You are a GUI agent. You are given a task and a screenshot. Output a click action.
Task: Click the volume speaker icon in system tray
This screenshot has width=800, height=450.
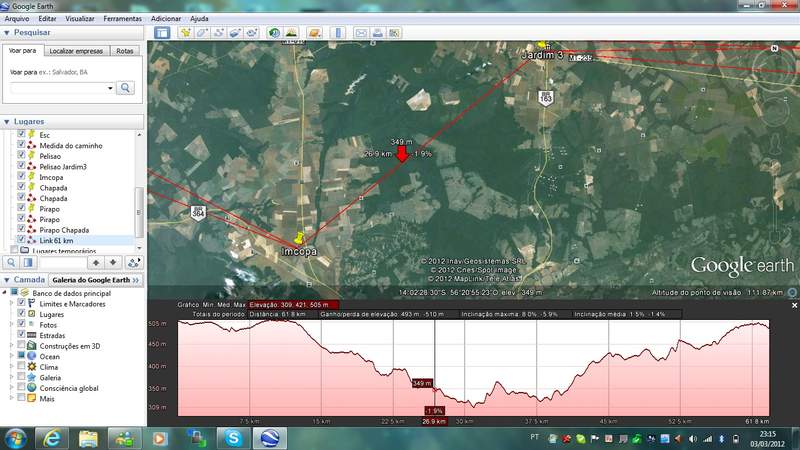coord(693,438)
